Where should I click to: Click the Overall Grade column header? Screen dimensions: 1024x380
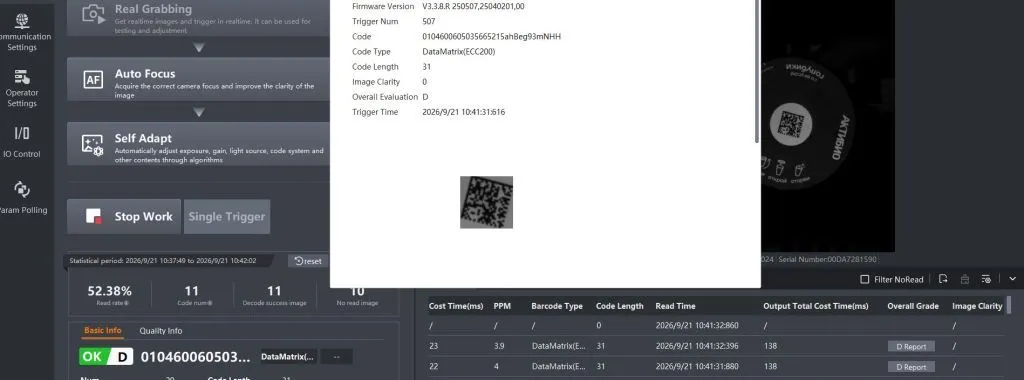point(913,306)
